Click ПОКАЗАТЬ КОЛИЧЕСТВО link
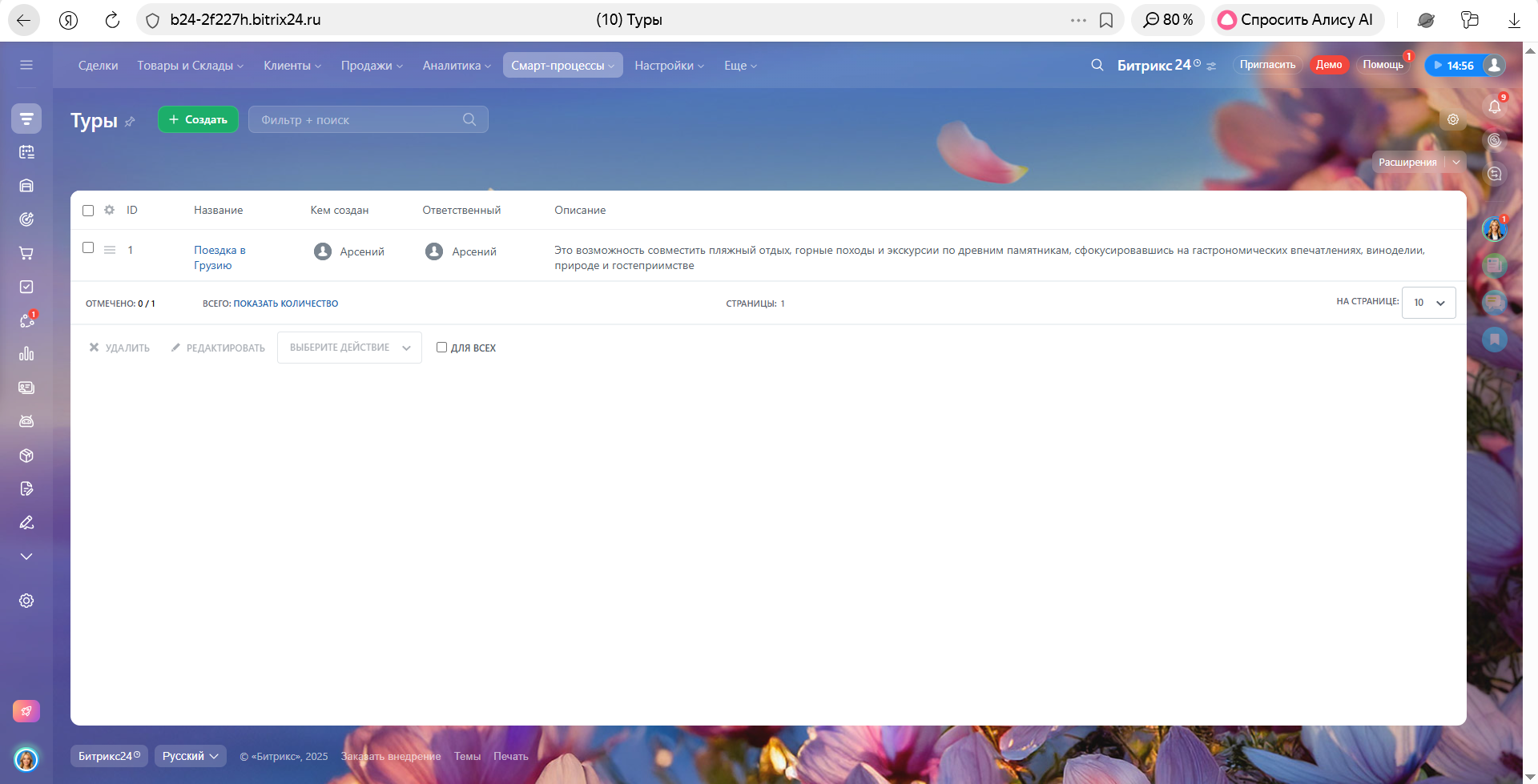Viewport: 1538px width, 784px height. [x=286, y=304]
